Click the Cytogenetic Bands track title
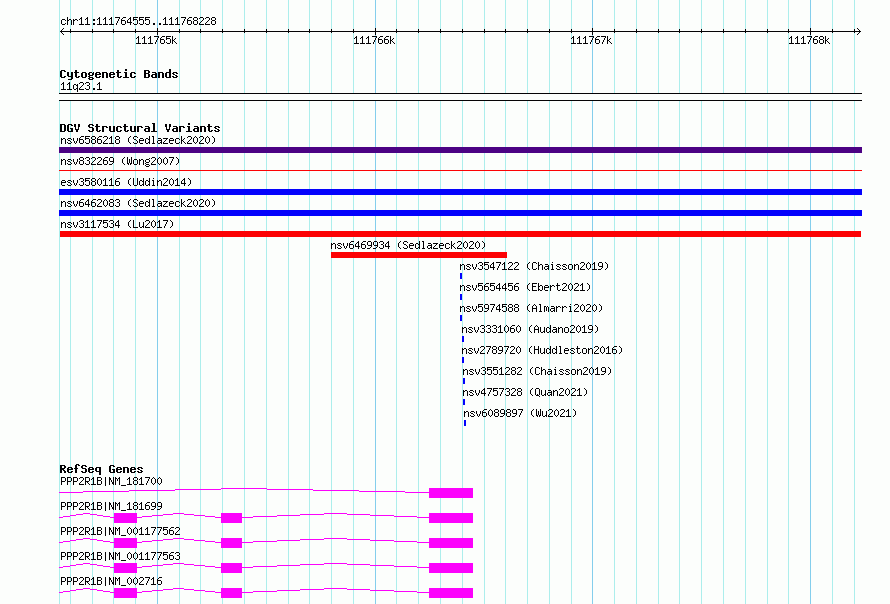 click(119, 74)
